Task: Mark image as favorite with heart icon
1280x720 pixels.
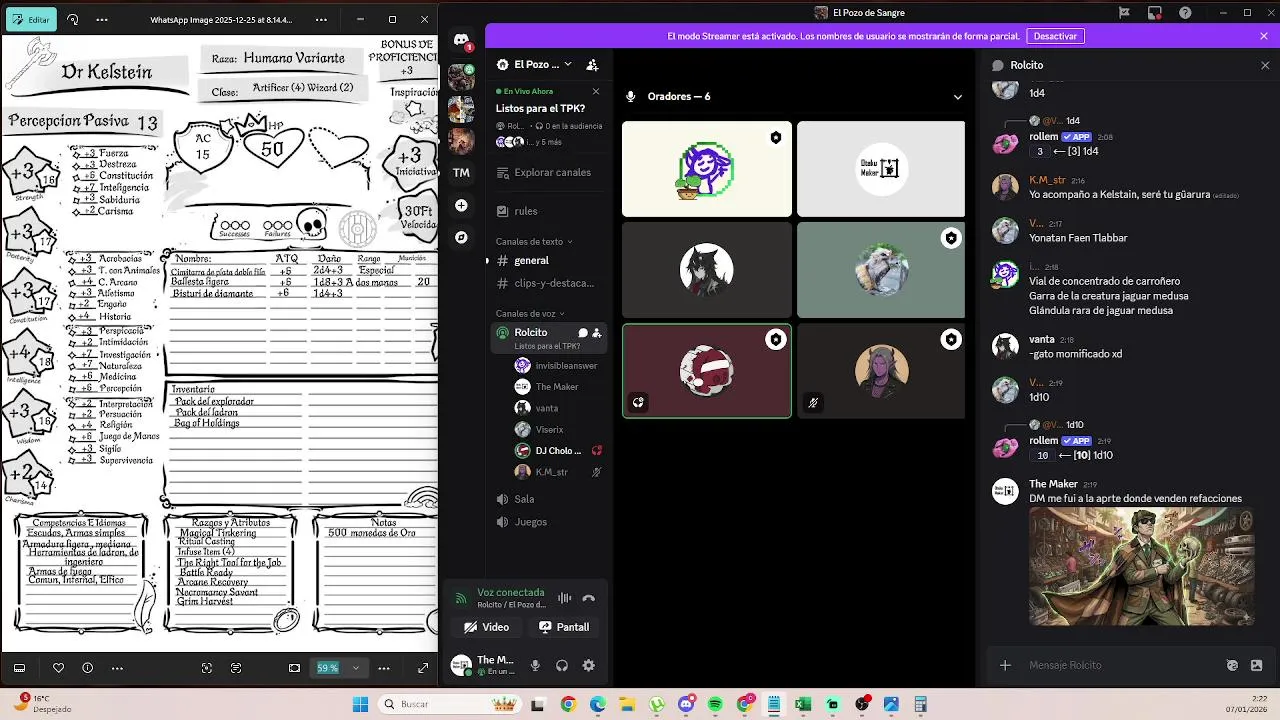Action: pos(58,668)
